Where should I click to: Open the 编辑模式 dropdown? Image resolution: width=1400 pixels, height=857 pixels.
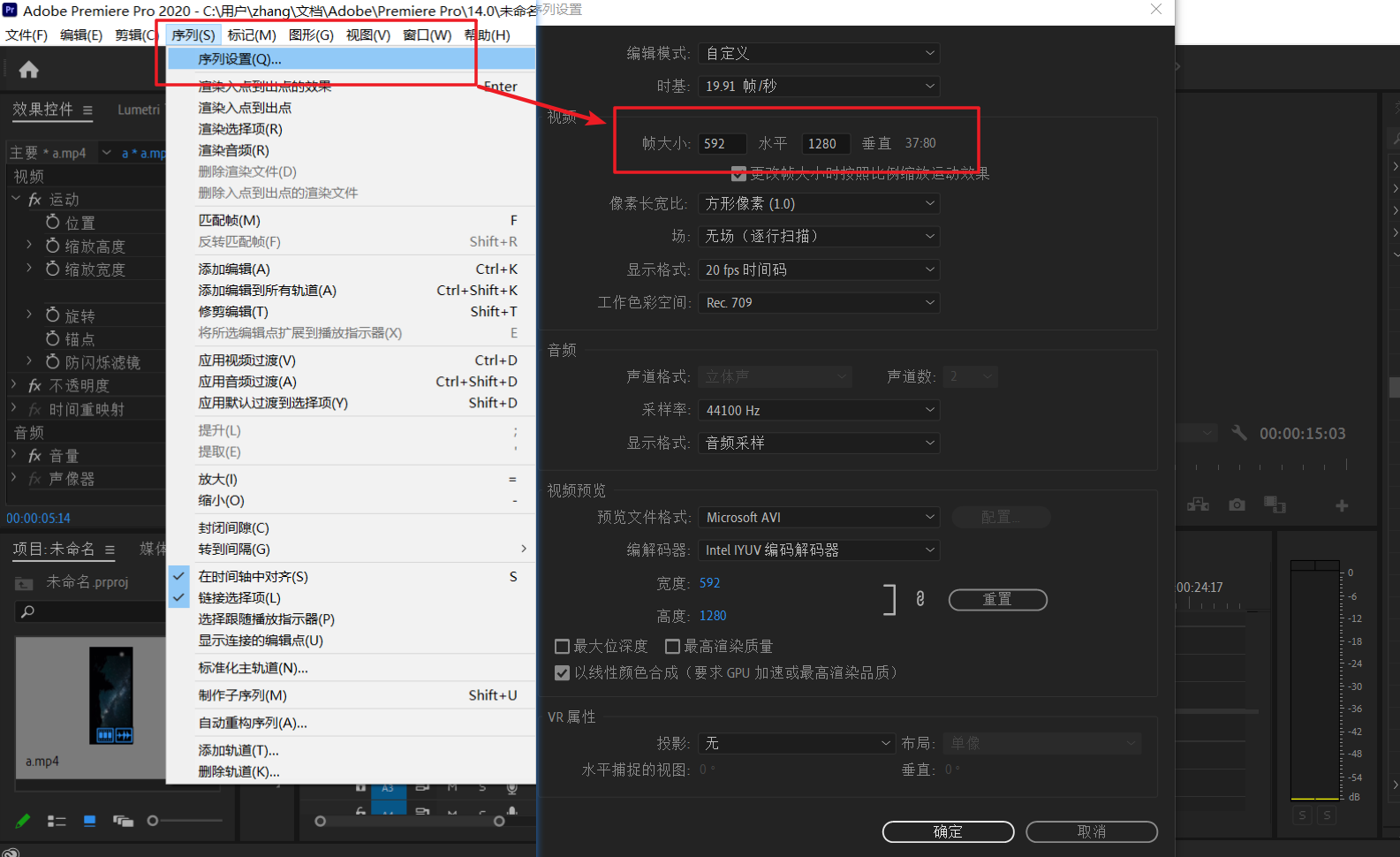click(x=819, y=53)
